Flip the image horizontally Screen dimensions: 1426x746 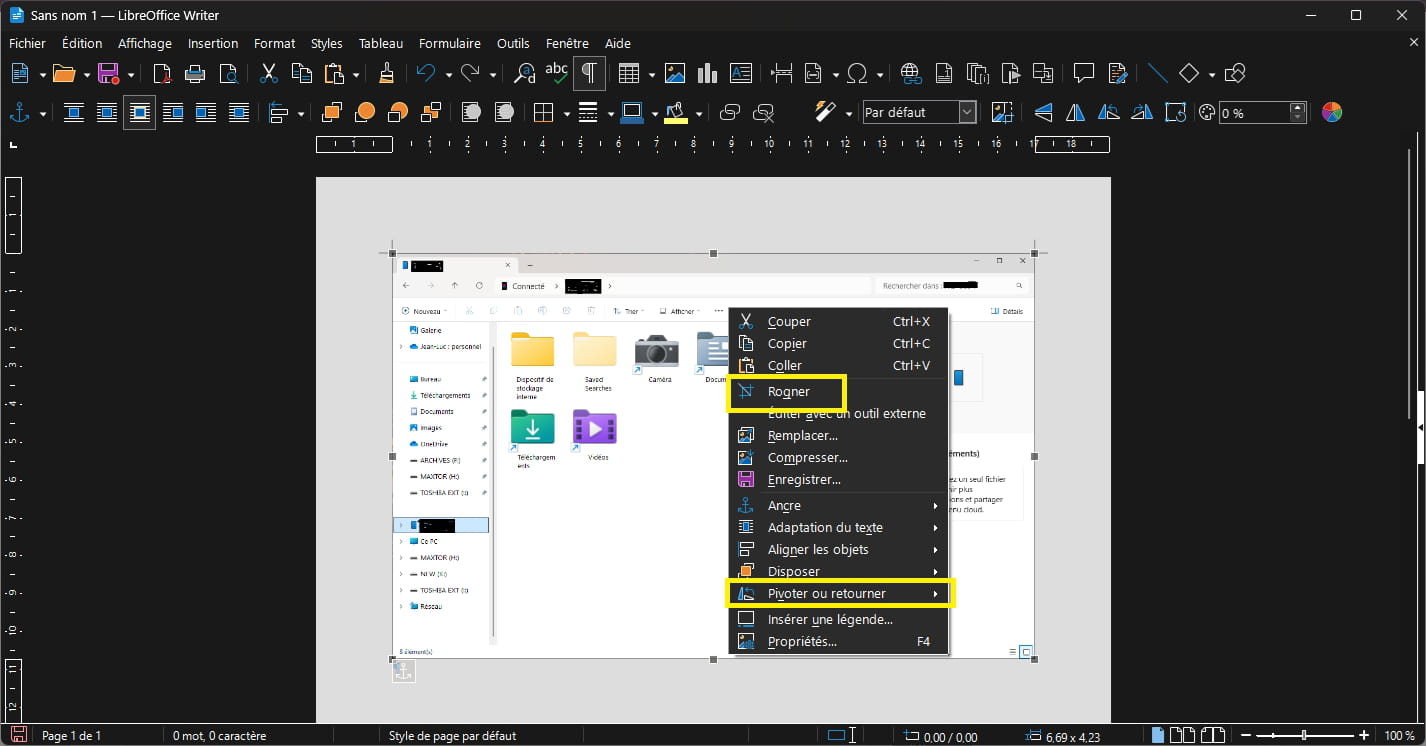[x=1076, y=113]
